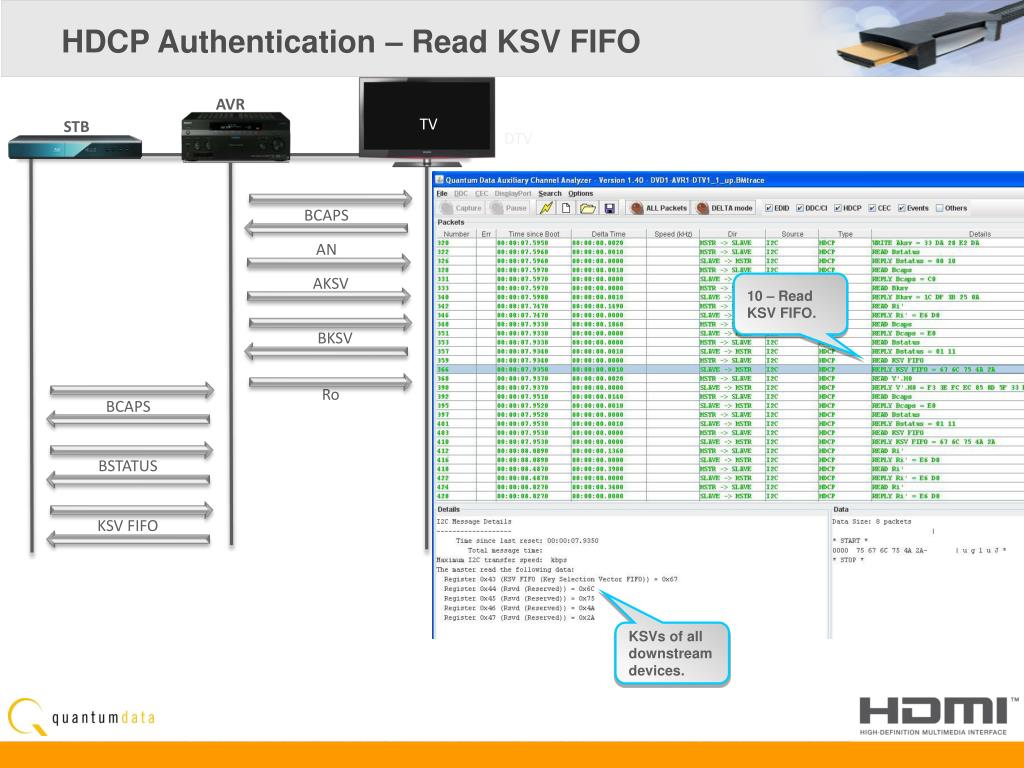Select last packet row number 428
Viewport: 1024px width, 768px height.
click(x=729, y=496)
